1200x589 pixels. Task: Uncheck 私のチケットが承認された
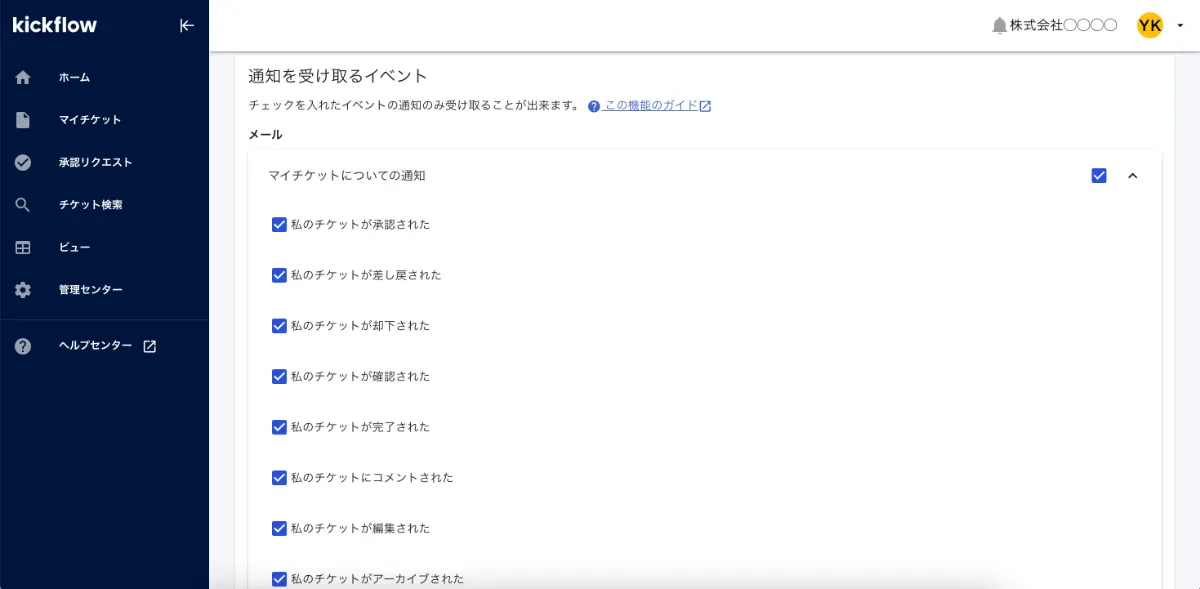coord(279,224)
